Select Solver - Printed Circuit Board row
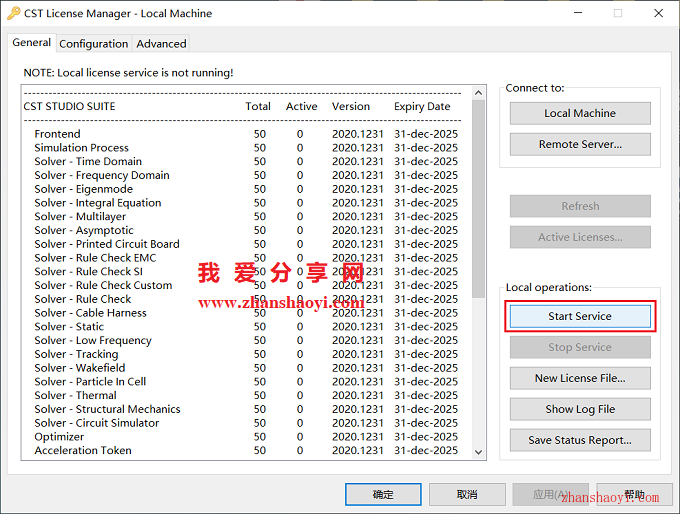Screen dimensions: 680x514 pyautogui.click(x=246, y=244)
